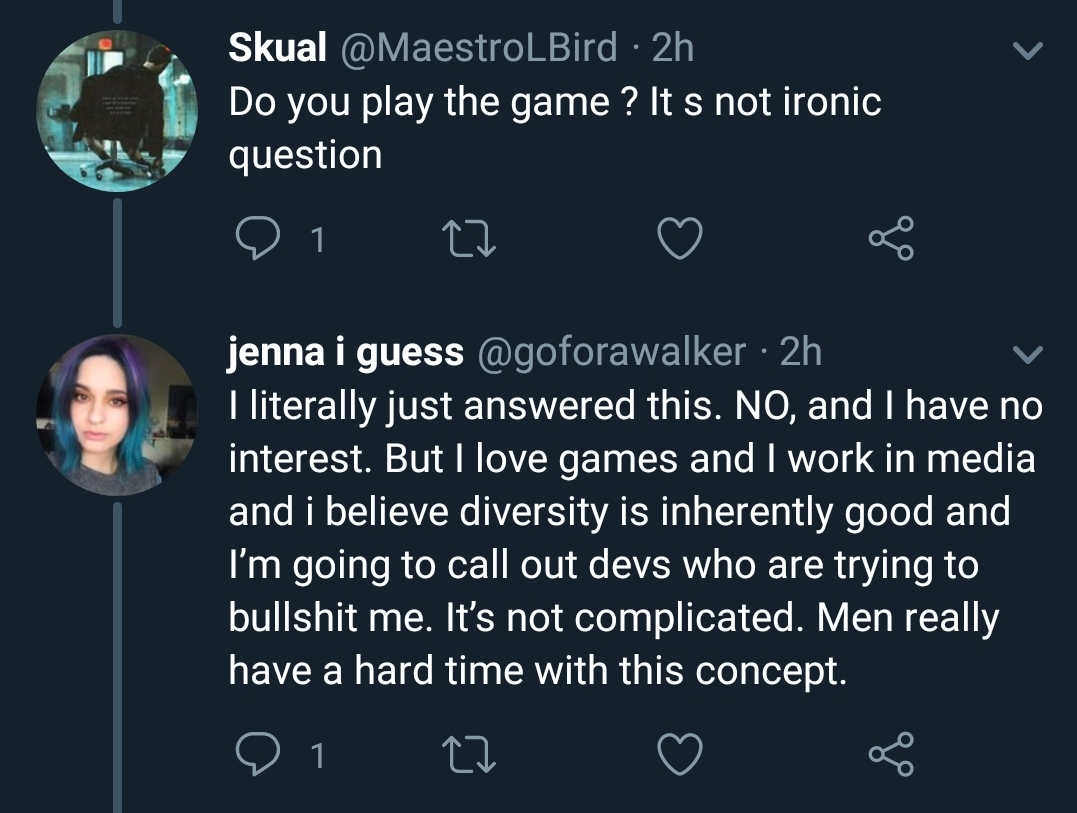Like Skual's tweet with the heart

pos(680,239)
